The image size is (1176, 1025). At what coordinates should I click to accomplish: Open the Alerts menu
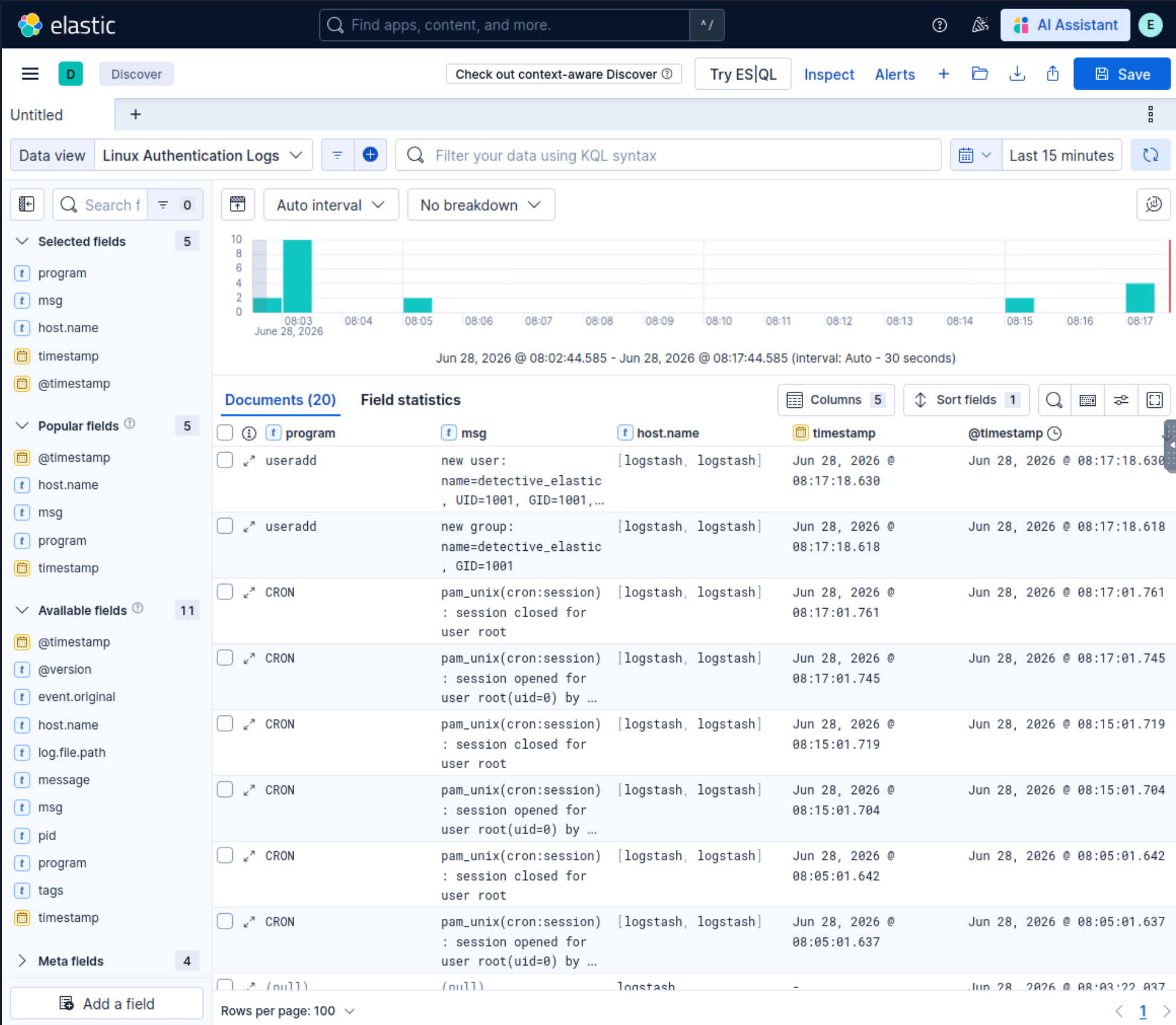point(895,74)
